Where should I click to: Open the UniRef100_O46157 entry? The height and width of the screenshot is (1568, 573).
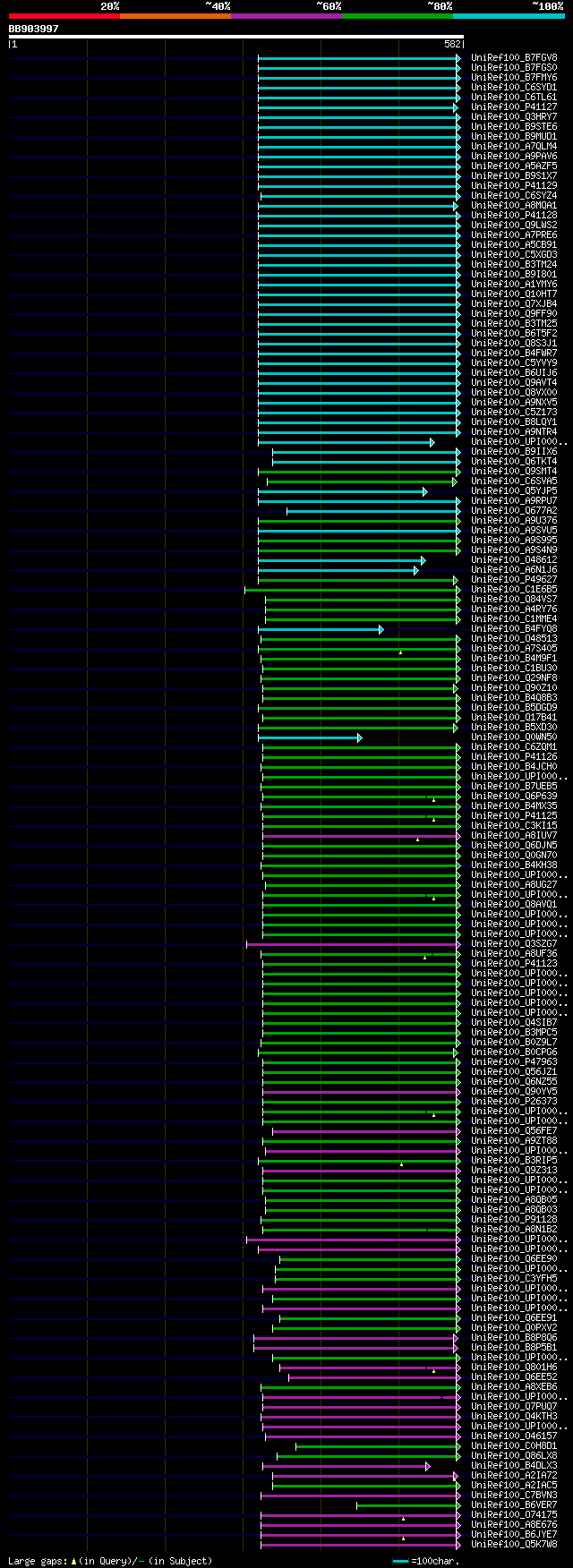click(x=514, y=1436)
